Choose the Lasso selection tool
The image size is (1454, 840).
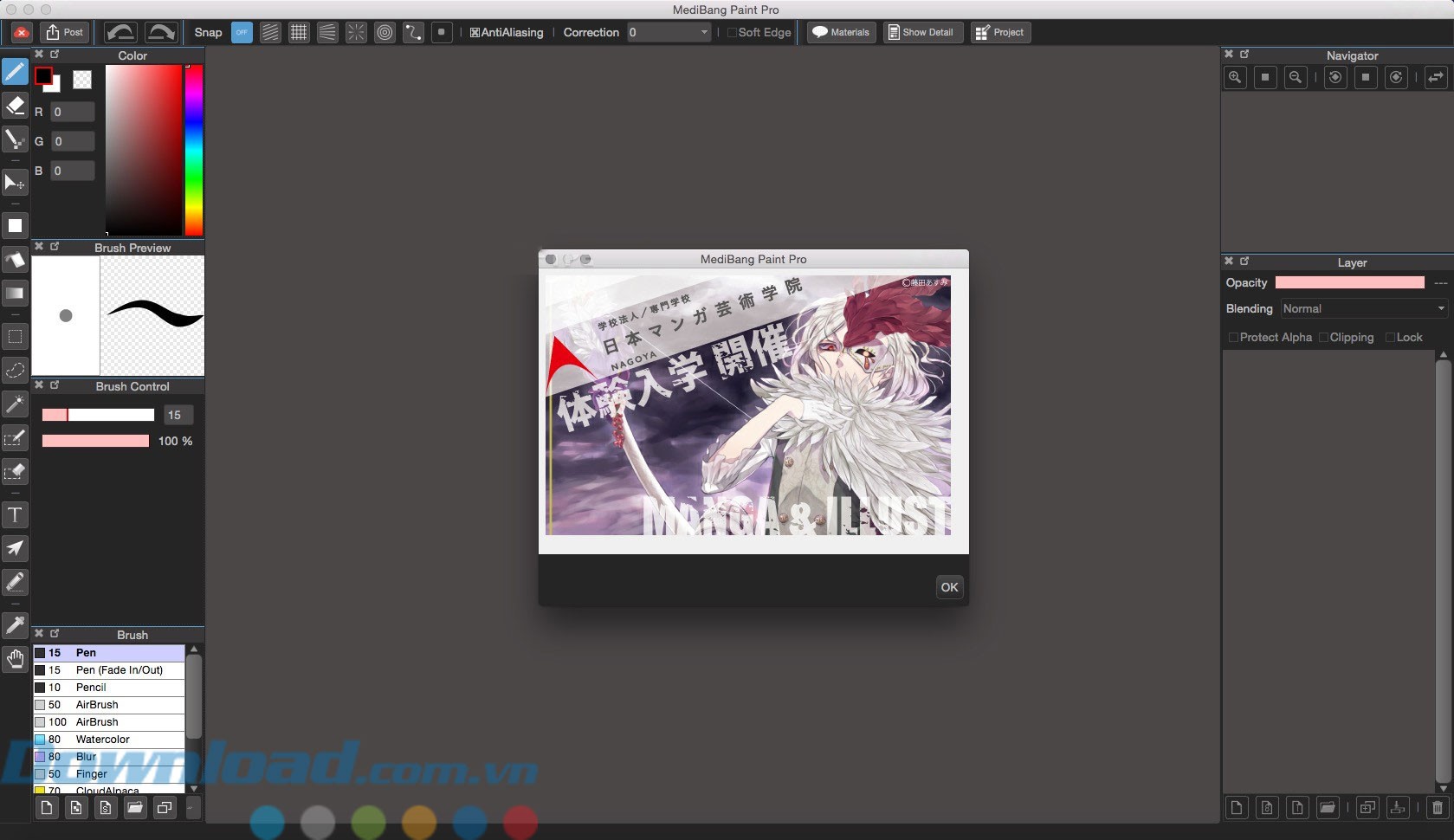15,371
